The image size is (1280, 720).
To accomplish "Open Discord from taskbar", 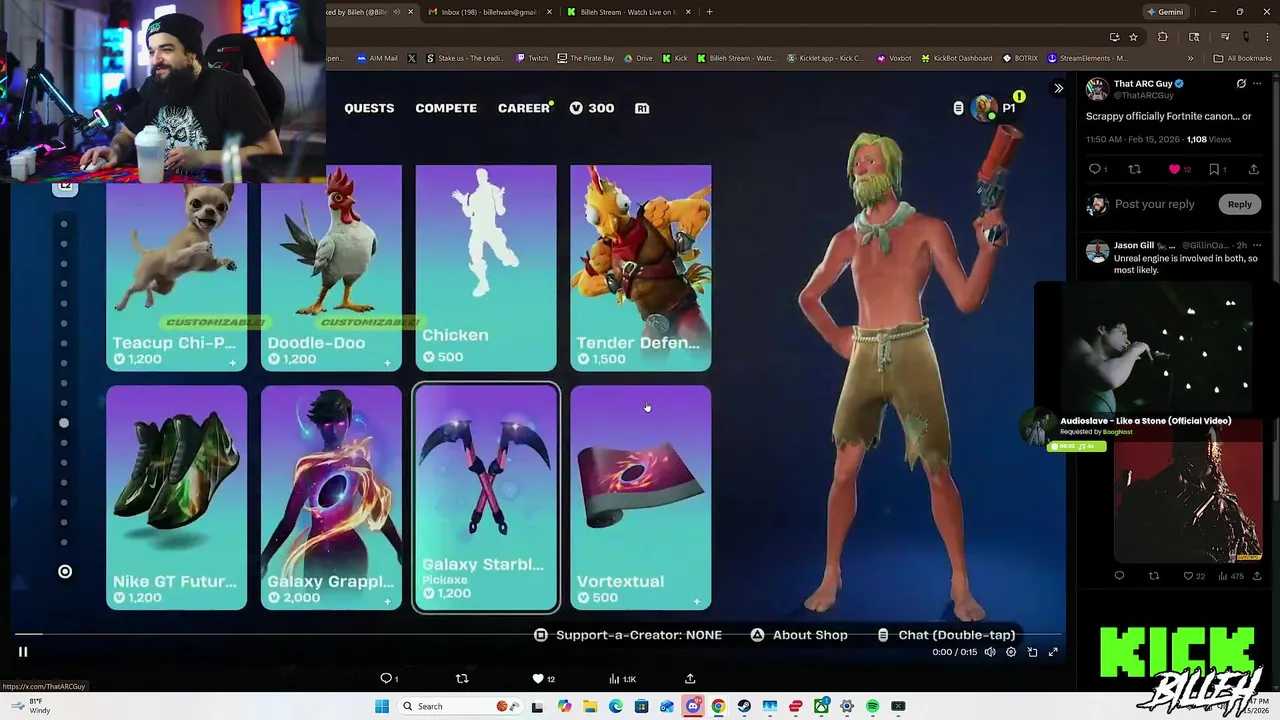I will coord(693,706).
